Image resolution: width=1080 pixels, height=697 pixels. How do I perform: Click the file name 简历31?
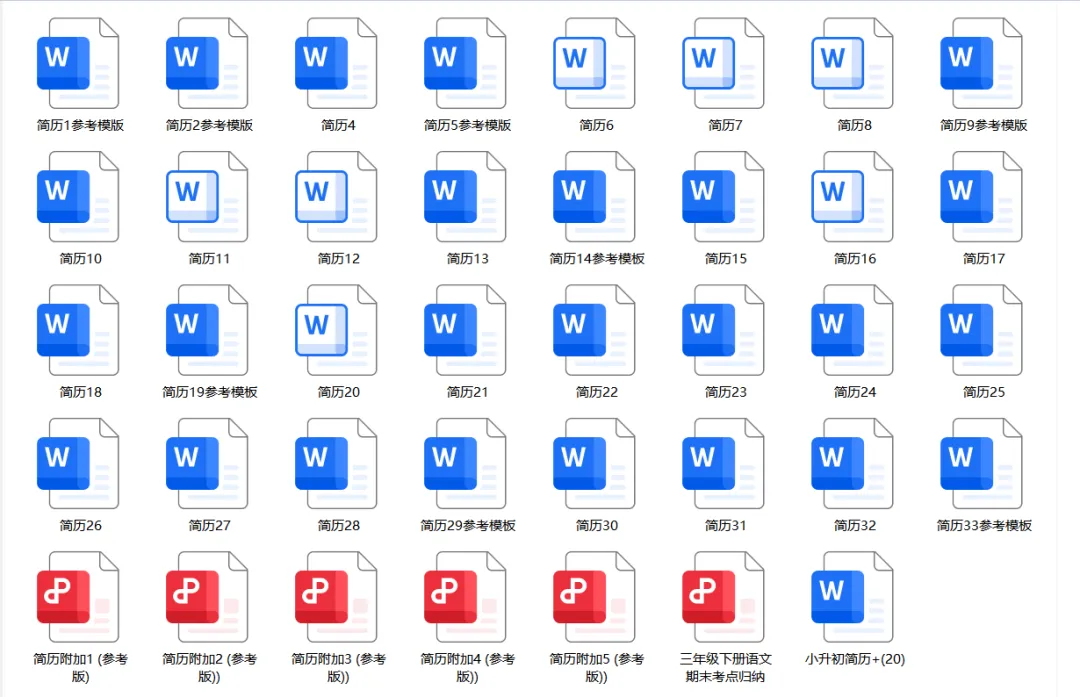point(726,526)
